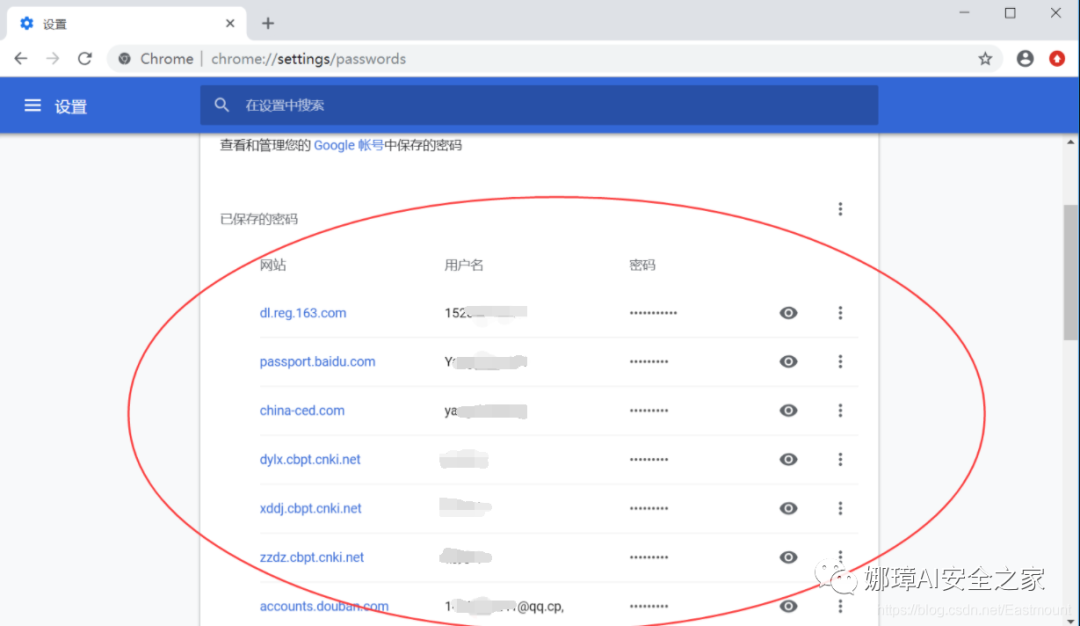The width and height of the screenshot is (1080, 626).
Task: Open the three-dot menu for china-ced.com
Action: coord(840,410)
